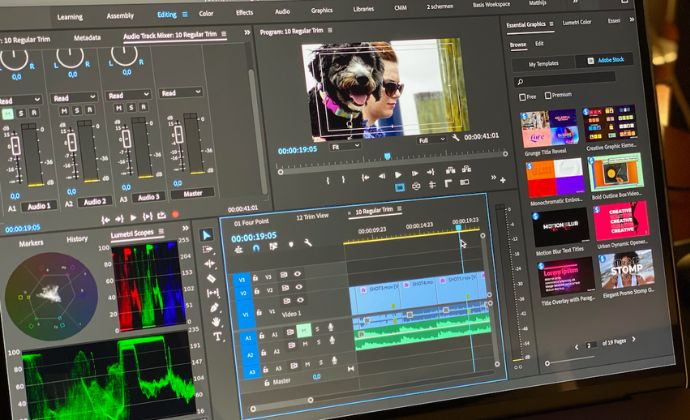
Task: Select the Track Select Forward tool
Action: point(208,249)
